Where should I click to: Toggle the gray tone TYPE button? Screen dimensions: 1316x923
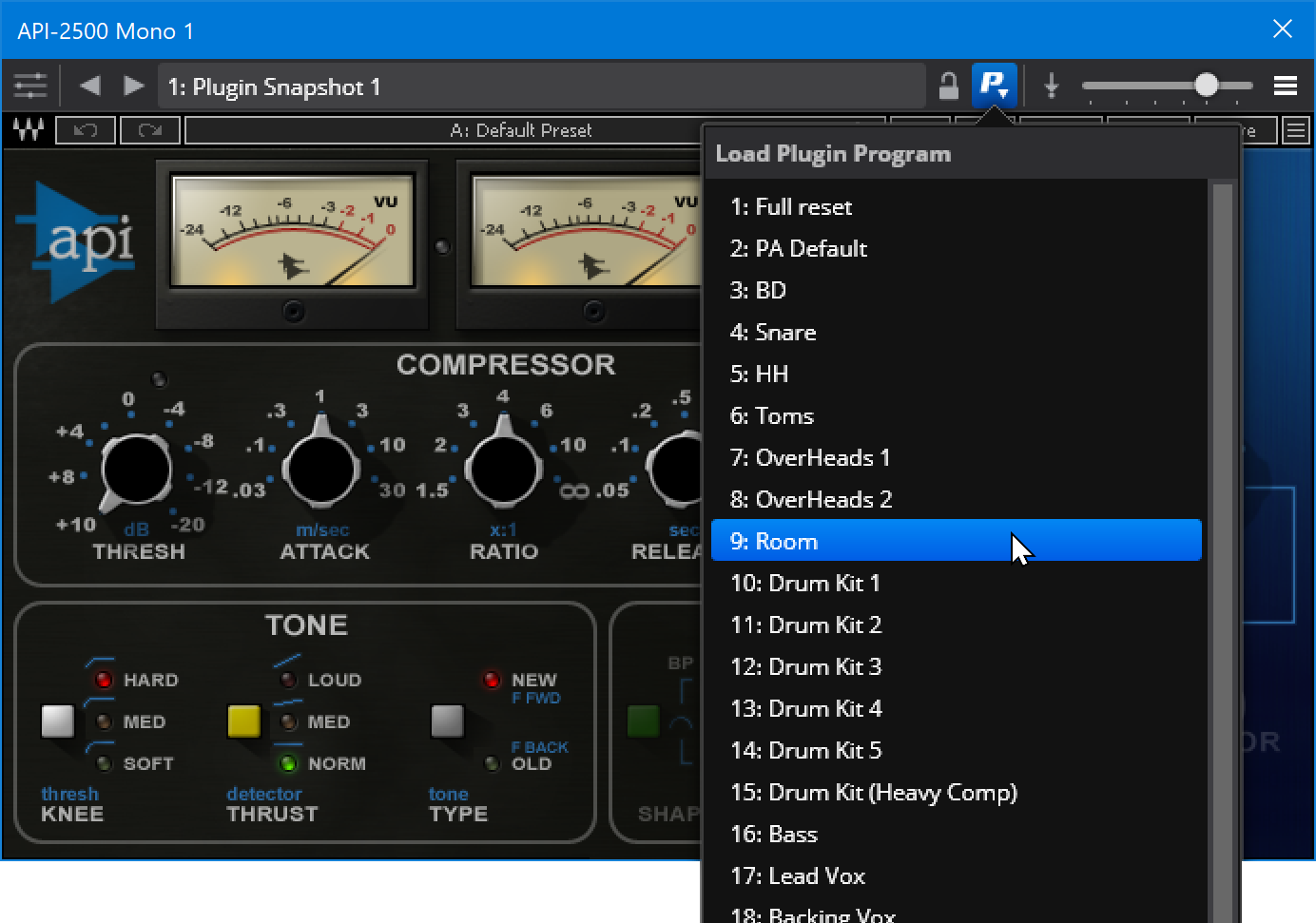point(447,721)
